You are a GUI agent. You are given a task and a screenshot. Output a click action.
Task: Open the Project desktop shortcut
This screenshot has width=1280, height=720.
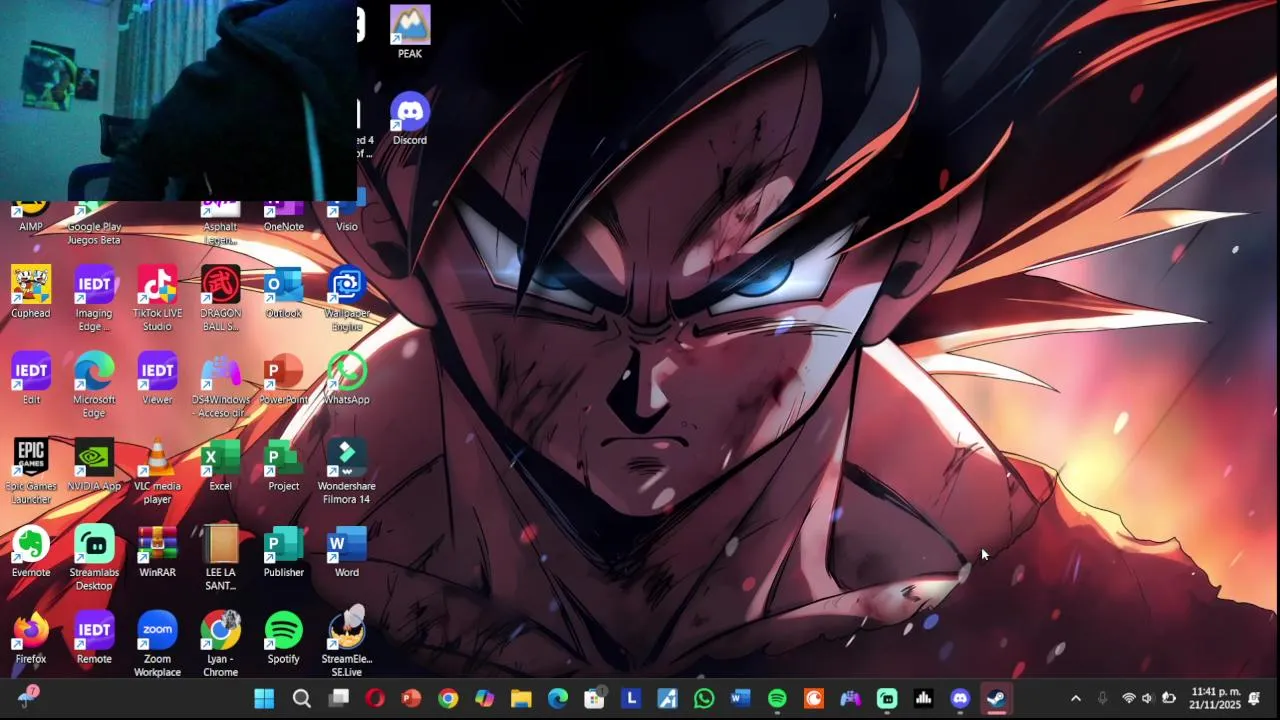[283, 464]
